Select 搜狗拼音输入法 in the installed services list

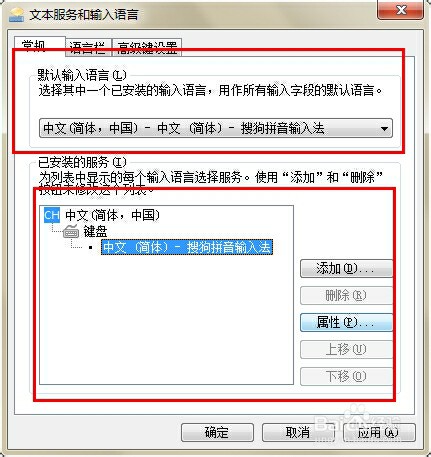(x=187, y=247)
